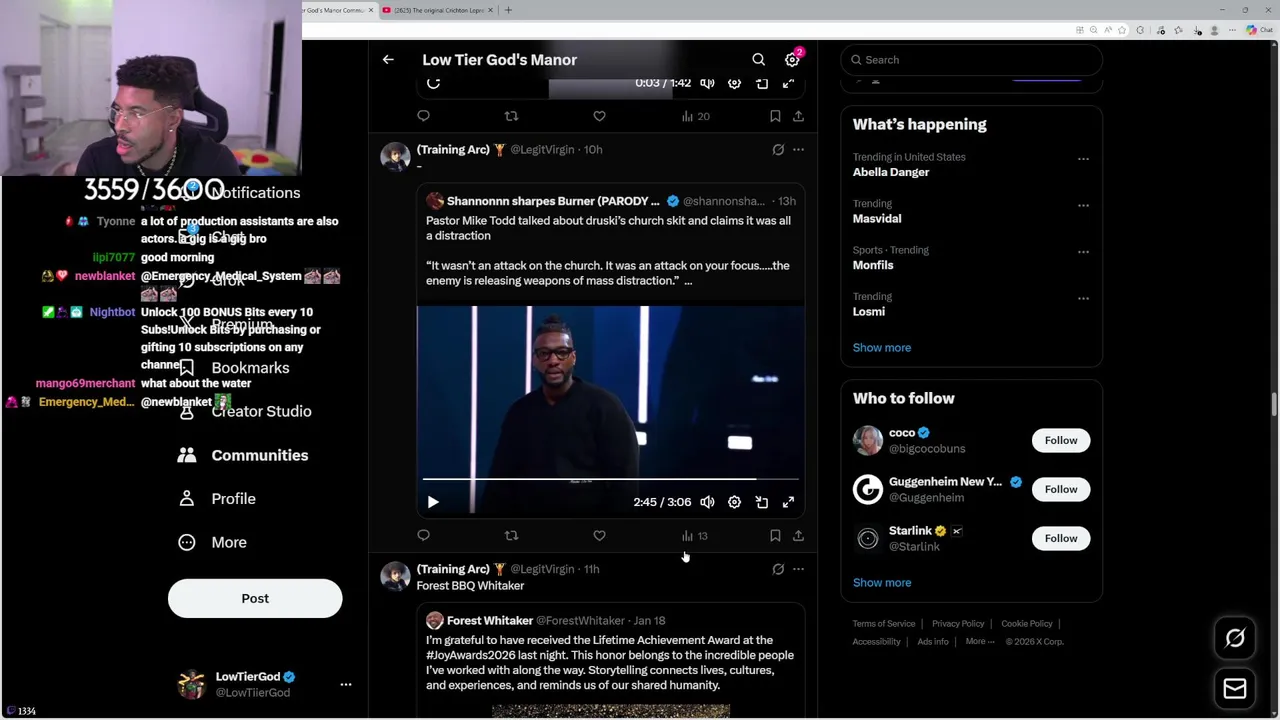Screen dimensions: 1280x720
Task: Like the LegitVirgin Pastor Mike Todd post
Action: coord(599,536)
